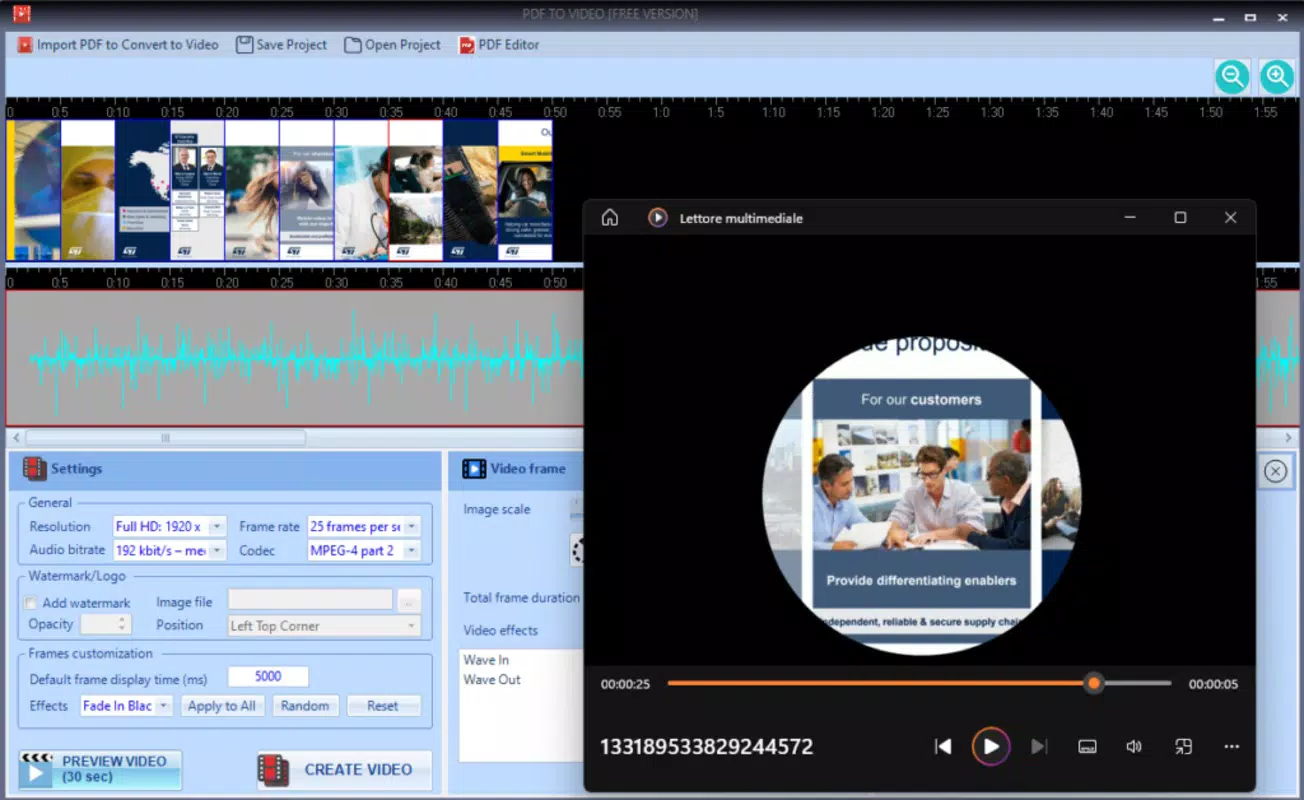Launch the PDF Editor
The width and height of the screenshot is (1304, 800).
click(x=499, y=45)
